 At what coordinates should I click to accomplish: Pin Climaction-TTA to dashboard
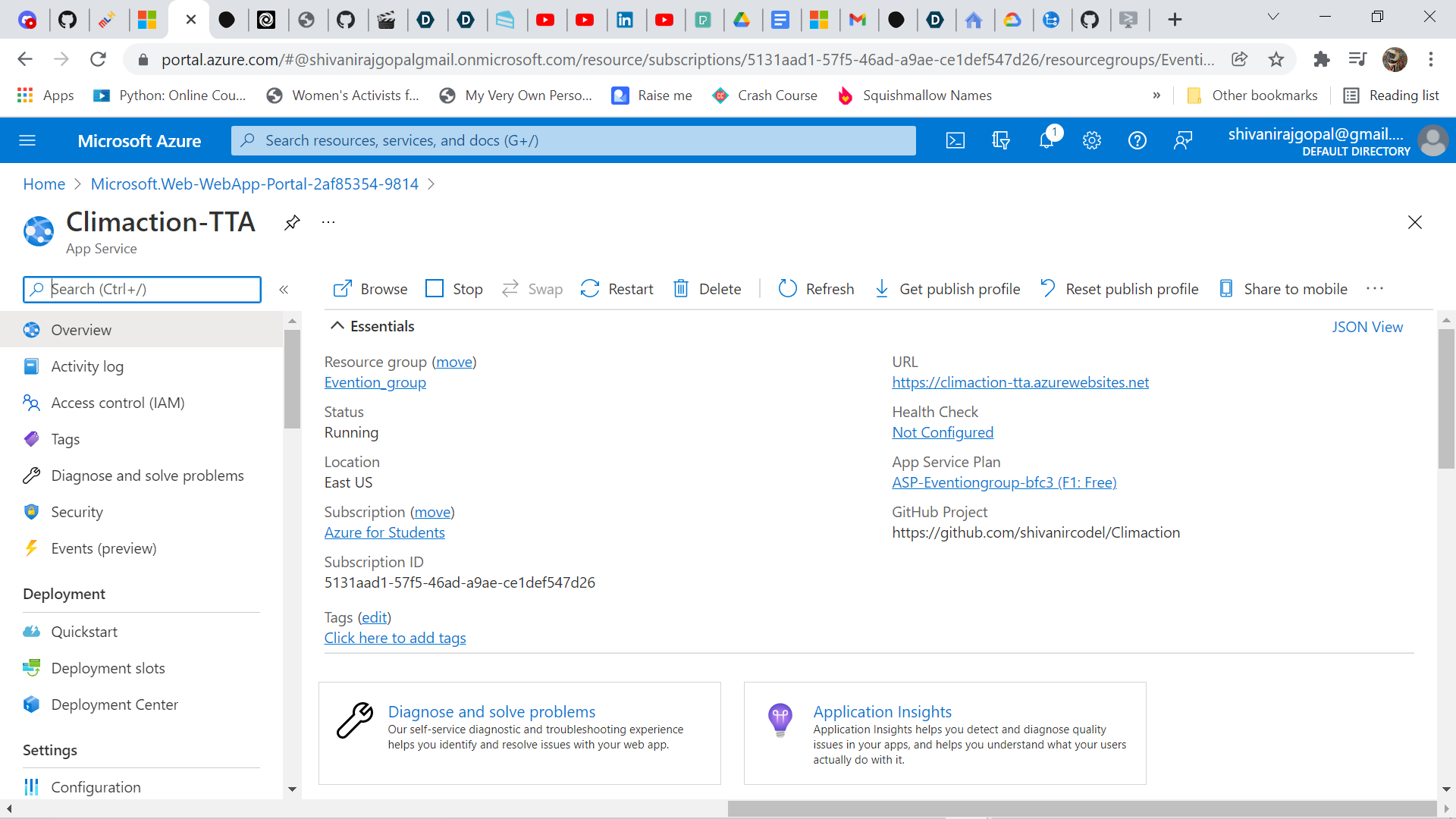[292, 222]
